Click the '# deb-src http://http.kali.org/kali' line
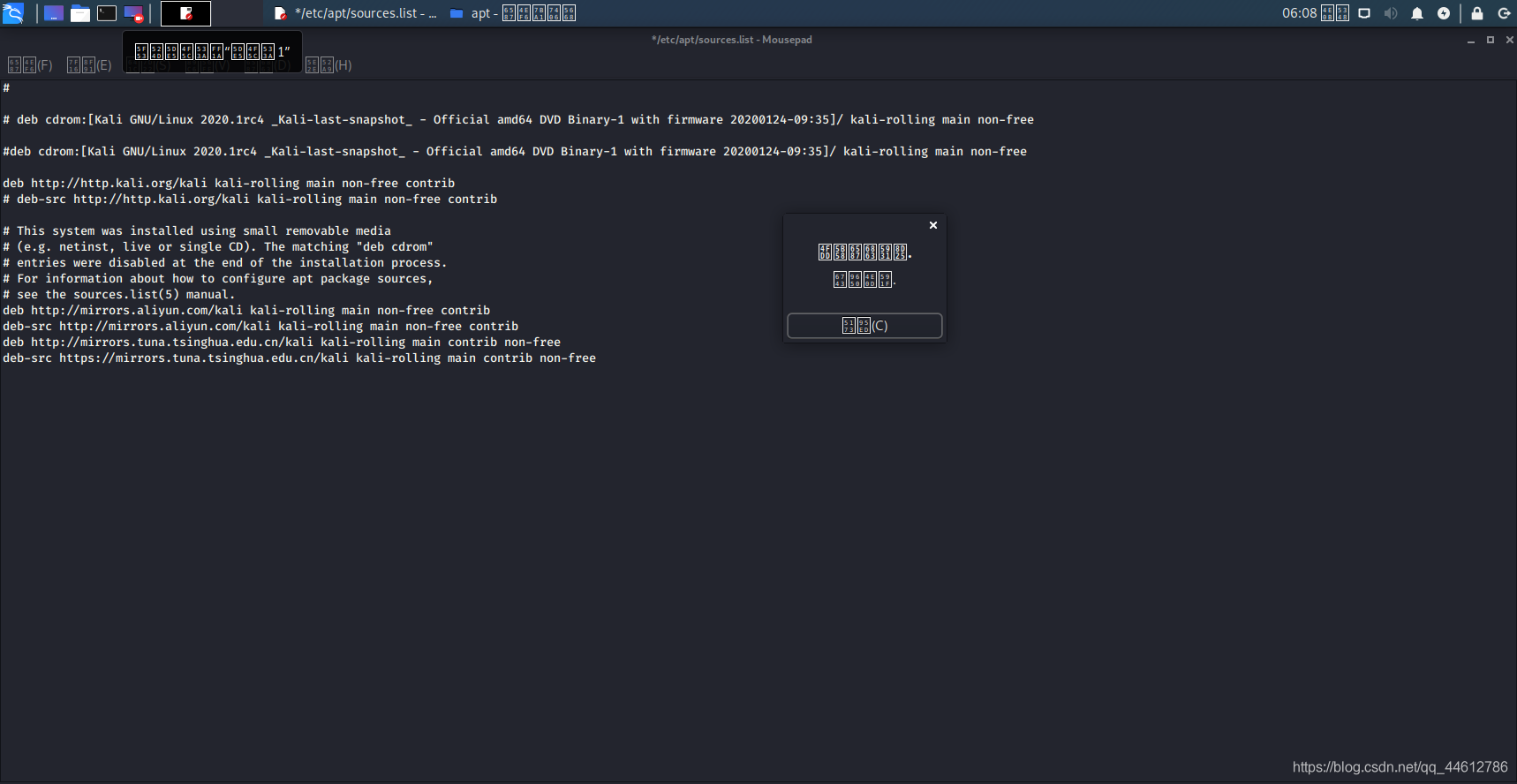The height and width of the screenshot is (784, 1517). pyautogui.click(x=250, y=199)
